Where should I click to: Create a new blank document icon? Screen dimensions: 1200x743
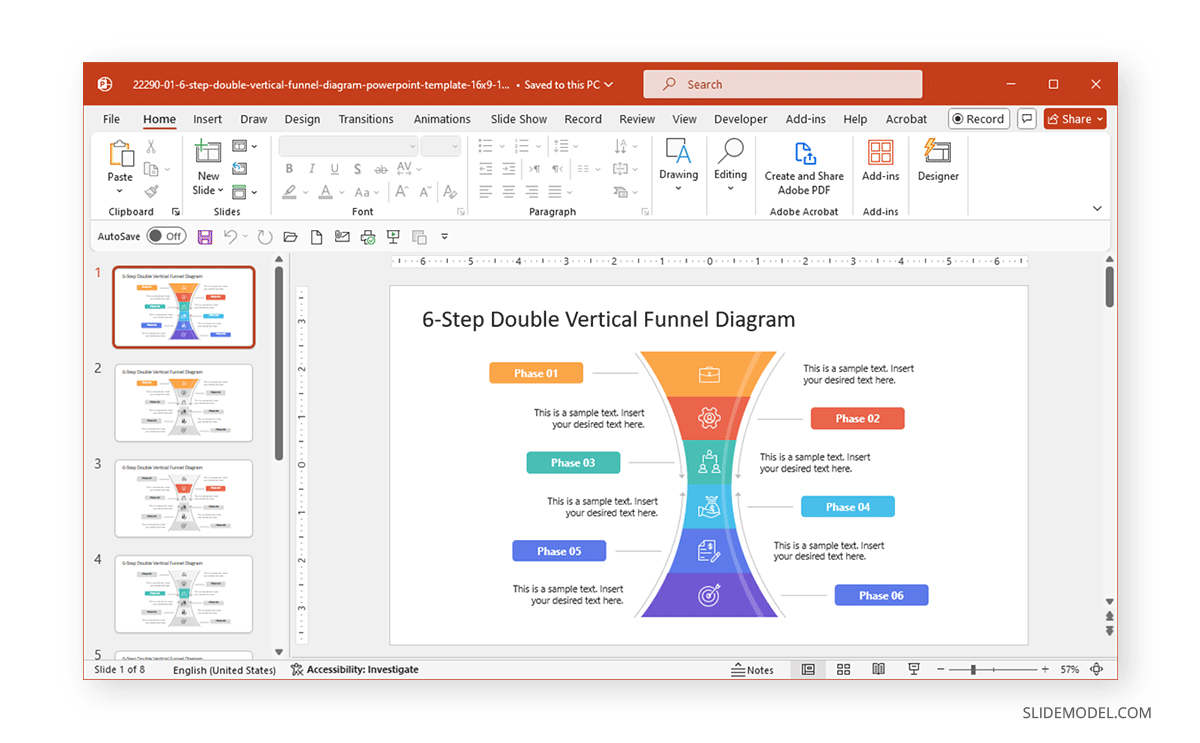(317, 237)
